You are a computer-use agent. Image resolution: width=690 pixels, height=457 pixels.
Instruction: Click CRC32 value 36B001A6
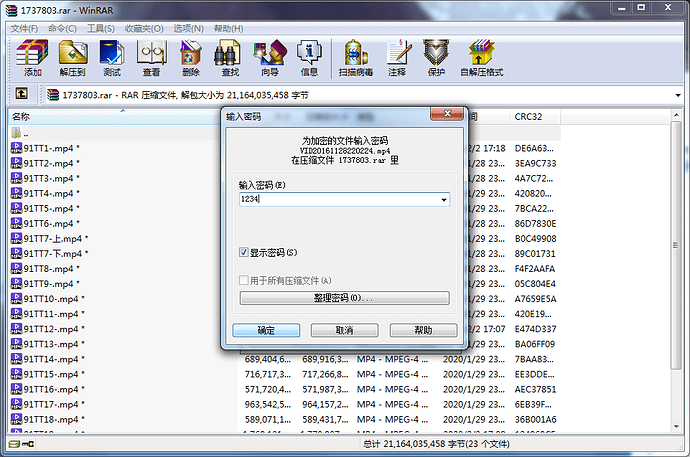(x=535, y=419)
